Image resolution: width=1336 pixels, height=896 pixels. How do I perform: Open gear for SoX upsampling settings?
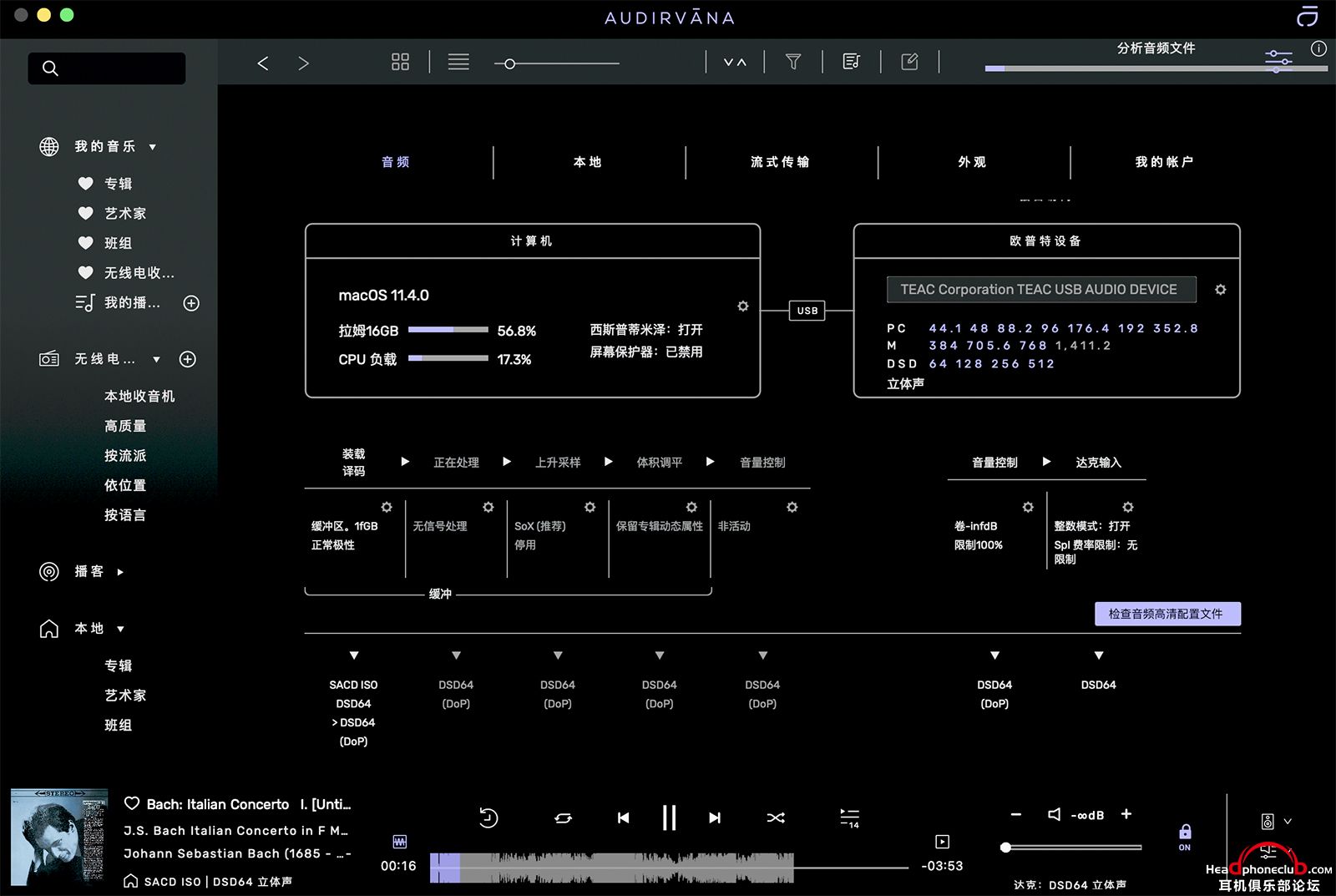(590, 507)
